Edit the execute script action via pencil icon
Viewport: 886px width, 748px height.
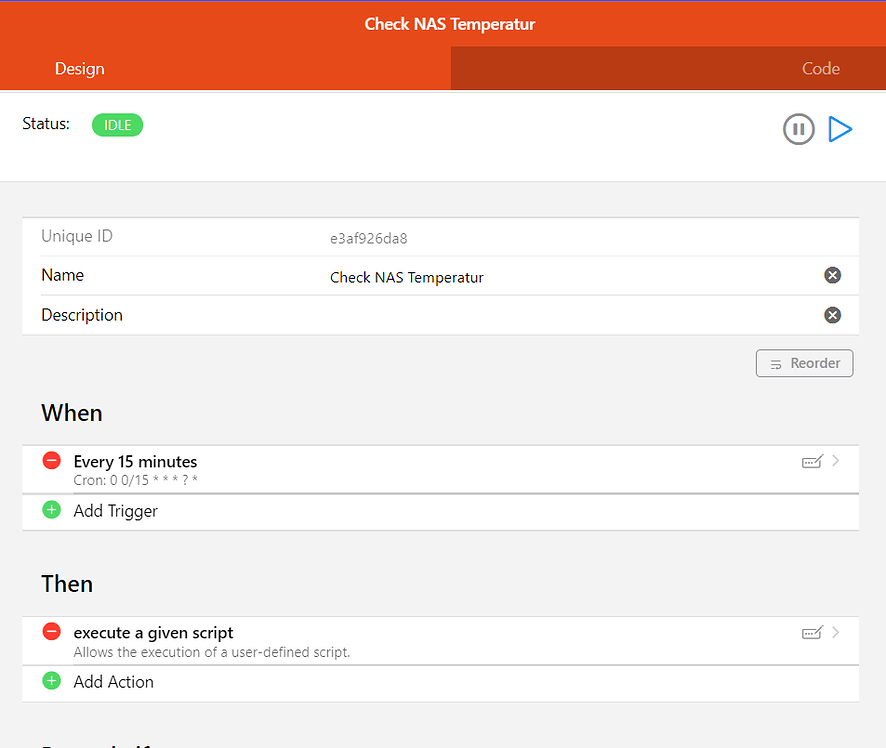pos(812,632)
